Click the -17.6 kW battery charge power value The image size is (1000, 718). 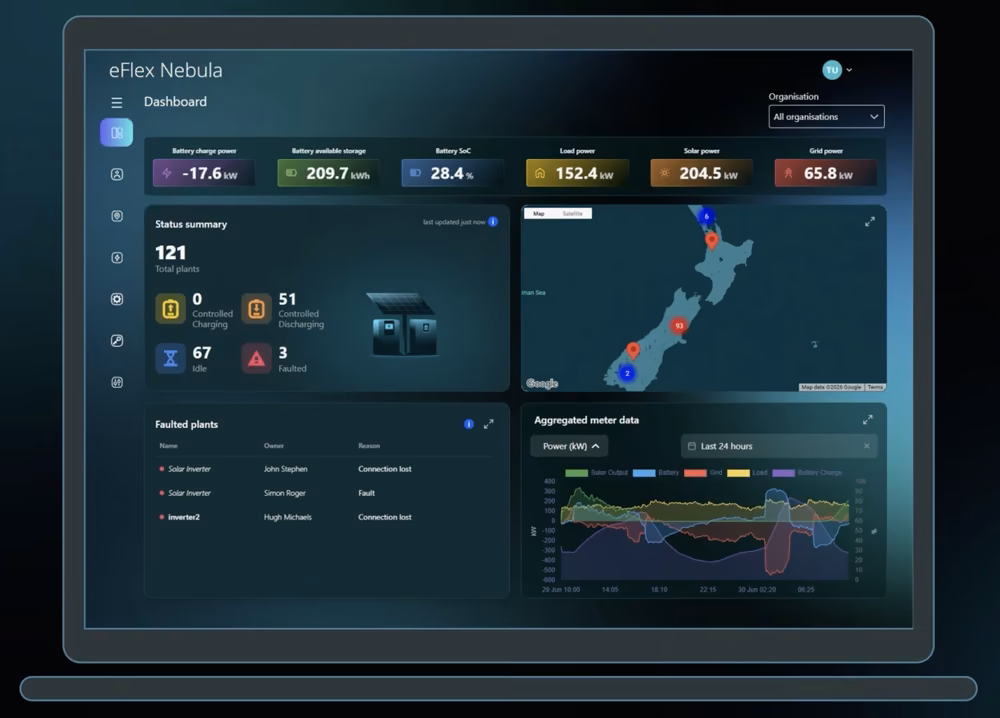click(x=210, y=173)
